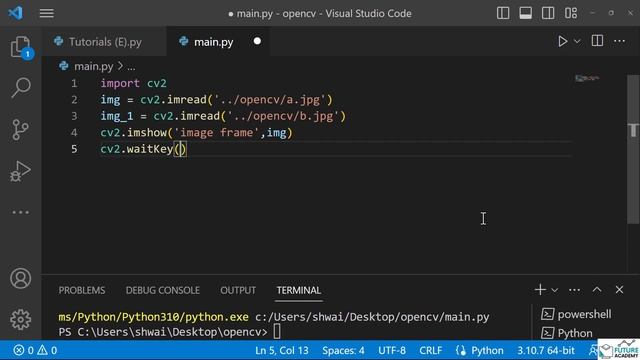
Task: Click the VS Code logo icon
Action: click(16, 13)
